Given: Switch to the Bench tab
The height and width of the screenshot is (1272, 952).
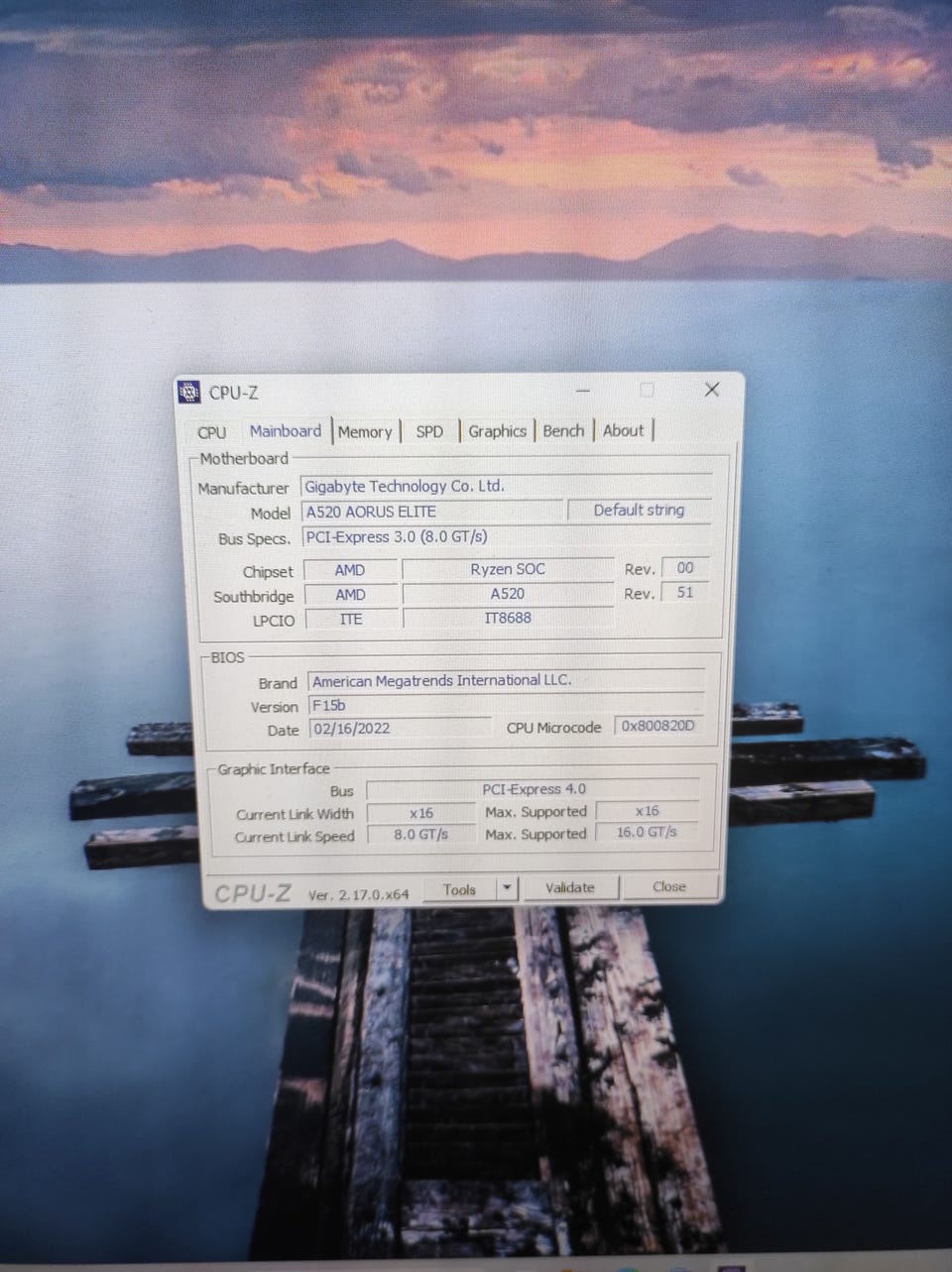Looking at the screenshot, I should click(x=563, y=430).
